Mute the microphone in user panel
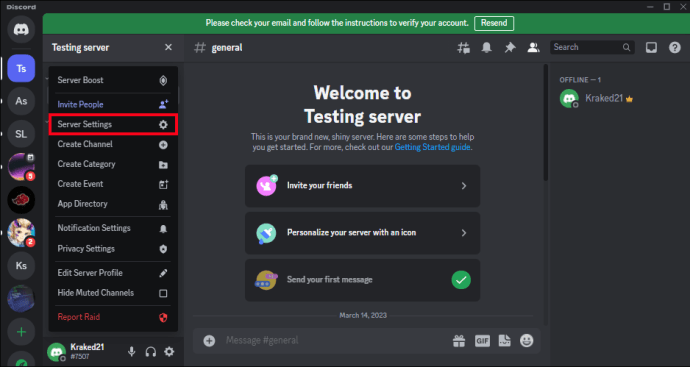The width and height of the screenshot is (690, 367). (x=132, y=352)
